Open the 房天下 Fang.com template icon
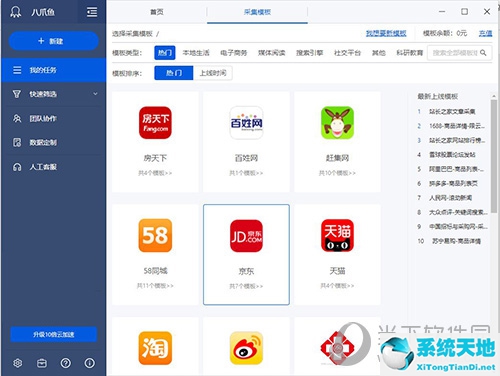The image size is (500, 376). pyautogui.click(x=155, y=123)
